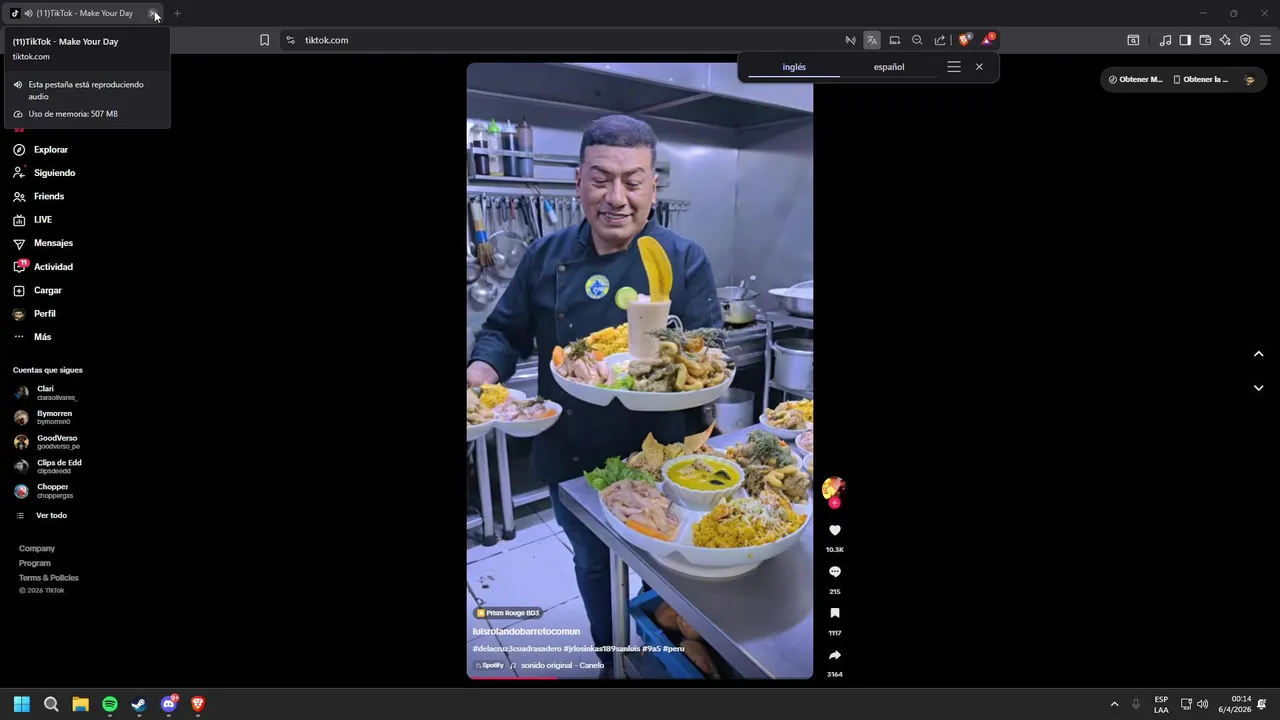Viewport: 1280px width, 720px height.
Task: Open Chopper followed account
Action: click(43, 490)
